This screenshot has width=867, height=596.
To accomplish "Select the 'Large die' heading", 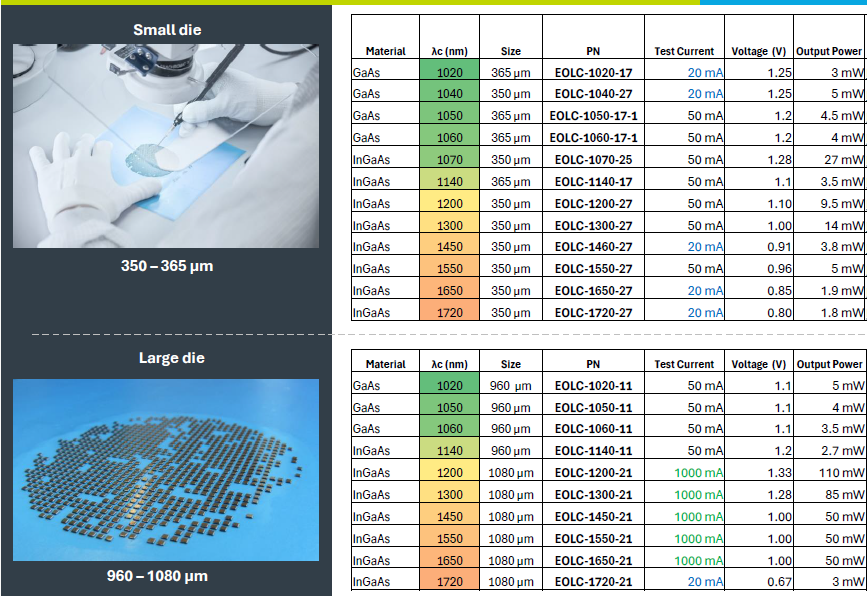I will [x=171, y=358].
